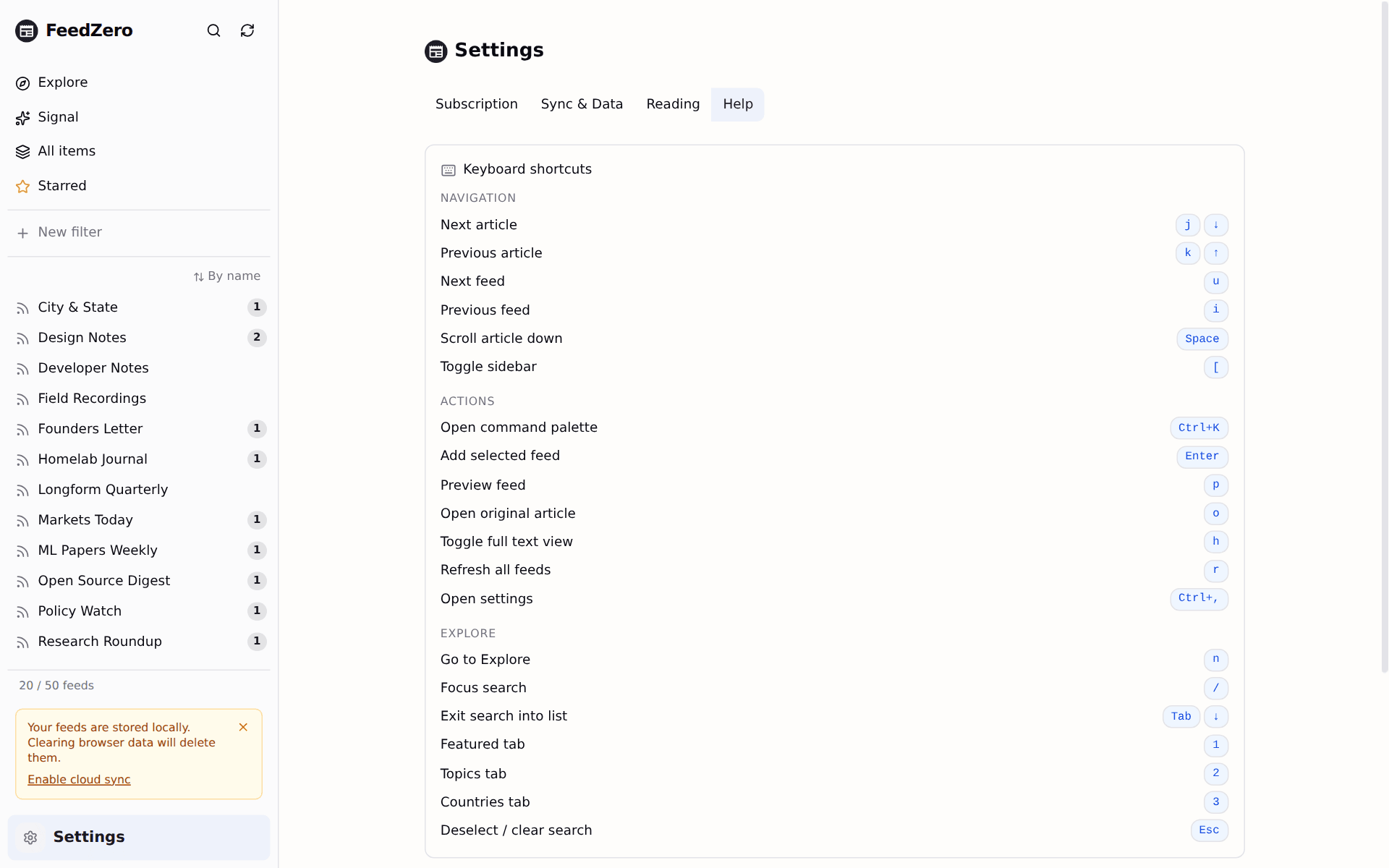This screenshot has width=1389, height=868.
Task: Go to Signal view
Action: coord(139,117)
